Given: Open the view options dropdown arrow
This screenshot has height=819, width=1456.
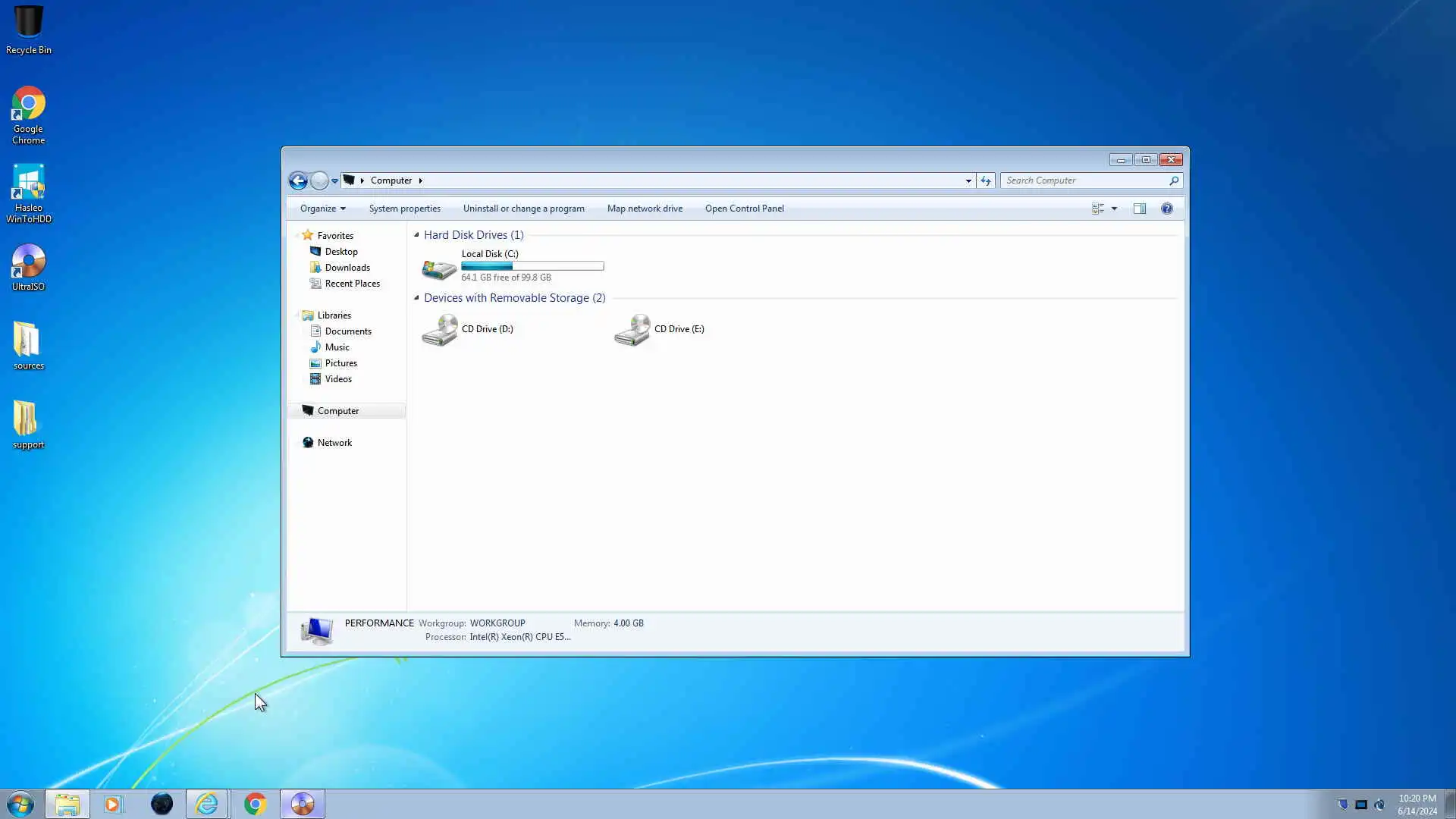Looking at the screenshot, I should coord(1114,209).
